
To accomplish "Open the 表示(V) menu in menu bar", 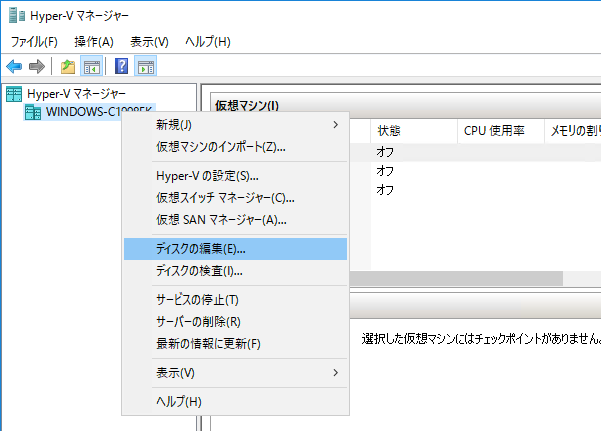I will click(149, 41).
